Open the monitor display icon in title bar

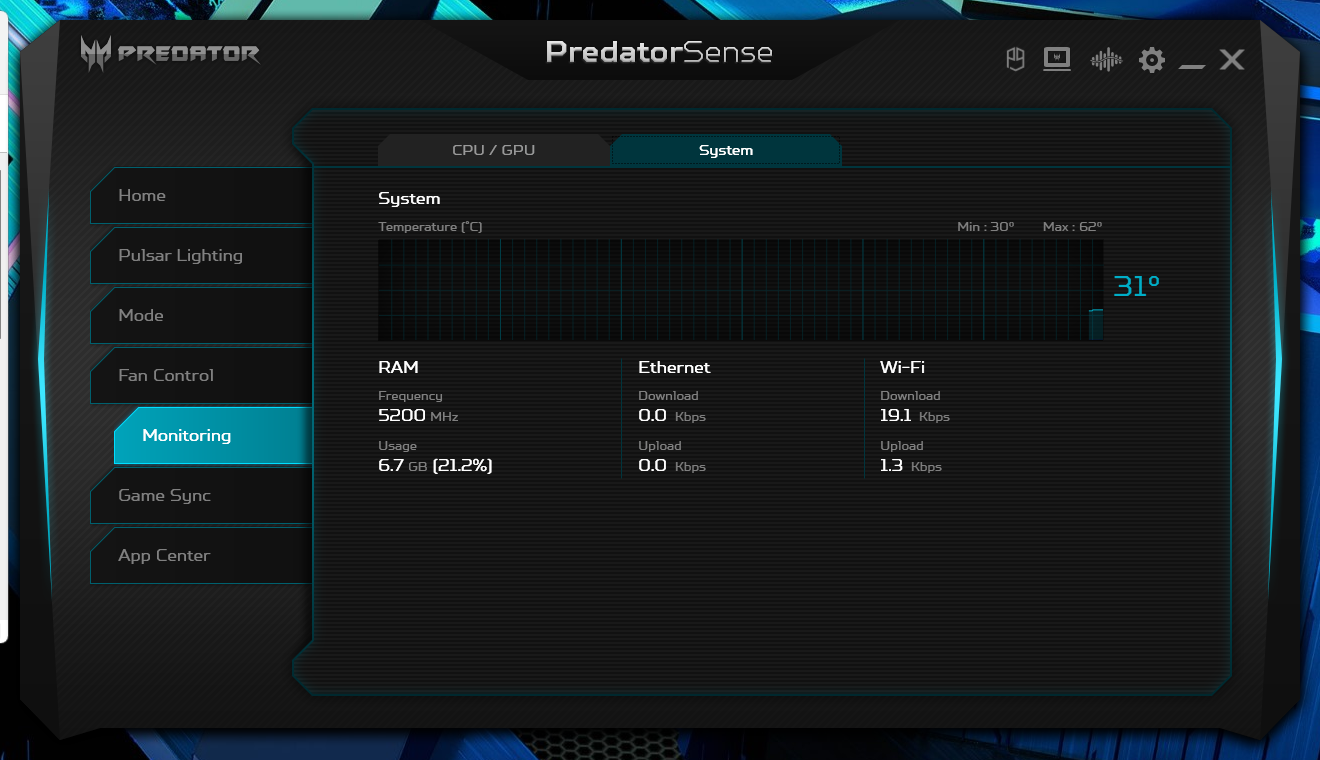(x=1057, y=60)
